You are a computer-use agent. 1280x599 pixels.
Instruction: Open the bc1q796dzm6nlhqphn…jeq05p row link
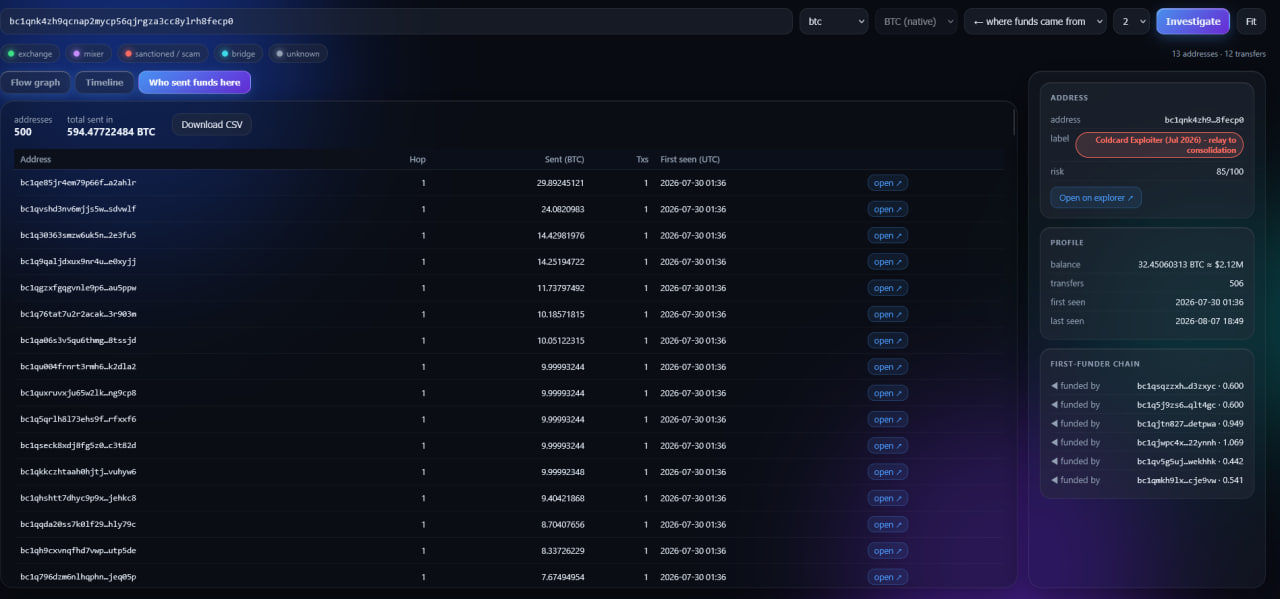(x=887, y=577)
